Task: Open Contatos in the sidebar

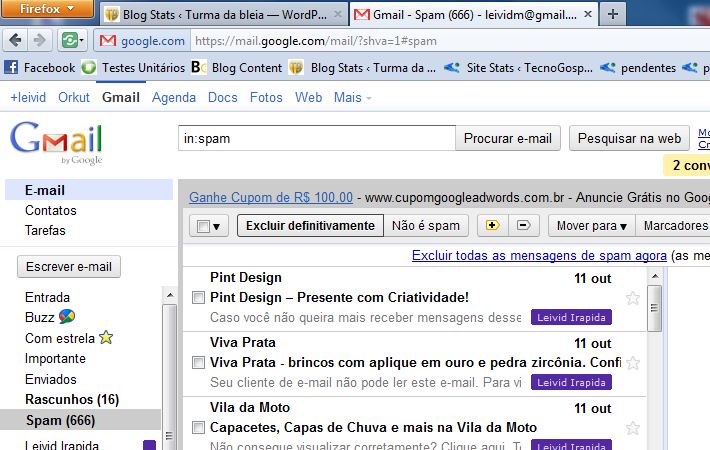Action: coord(51,211)
